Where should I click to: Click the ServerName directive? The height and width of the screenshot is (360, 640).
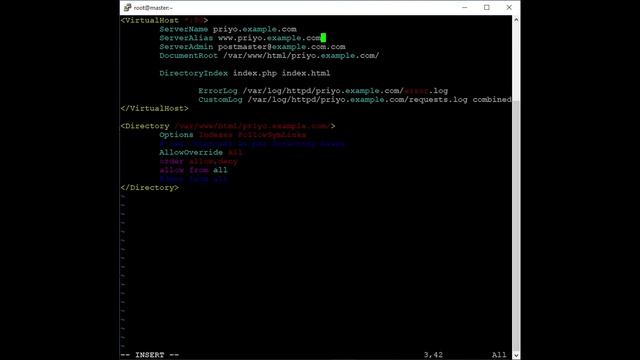click(184, 29)
